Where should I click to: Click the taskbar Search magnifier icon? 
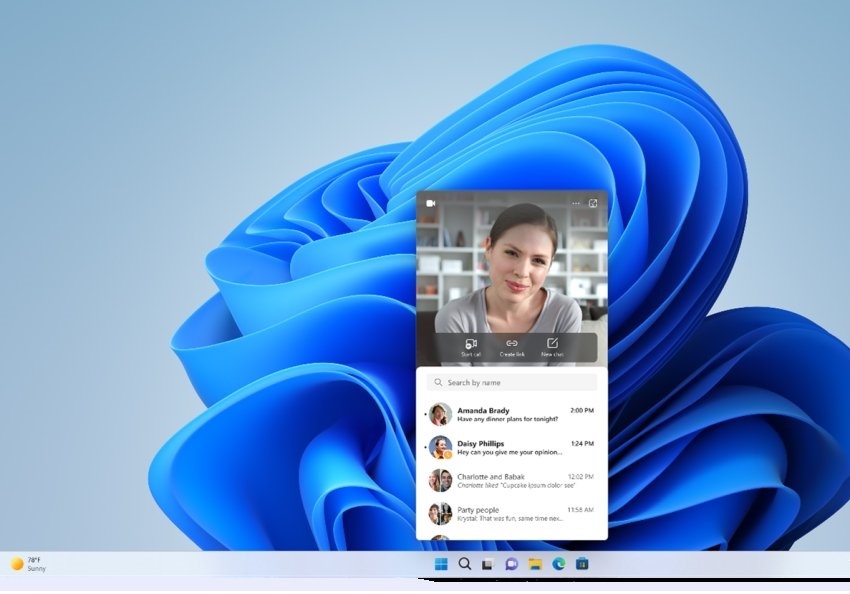(465, 564)
